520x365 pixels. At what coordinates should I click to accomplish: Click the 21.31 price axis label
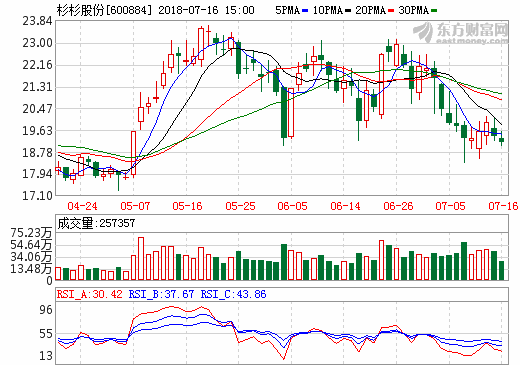pyautogui.click(x=37, y=87)
